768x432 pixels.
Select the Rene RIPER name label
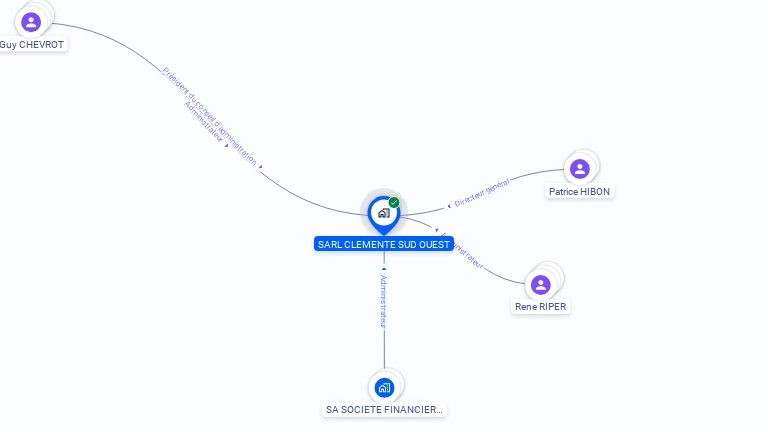(x=540, y=307)
